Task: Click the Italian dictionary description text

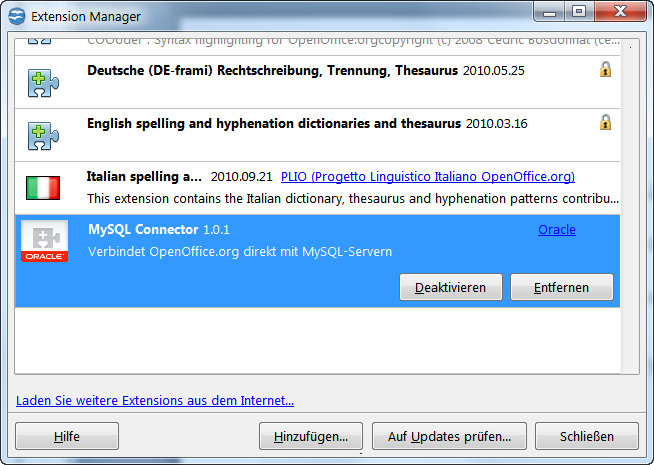Action: (x=353, y=199)
